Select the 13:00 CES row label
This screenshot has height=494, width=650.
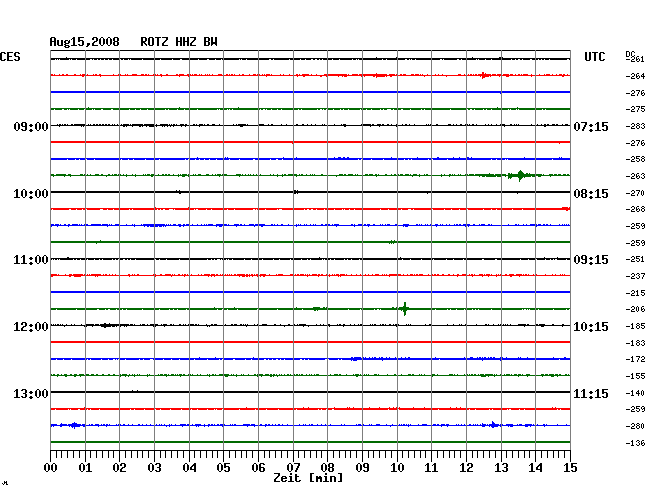click(31, 393)
